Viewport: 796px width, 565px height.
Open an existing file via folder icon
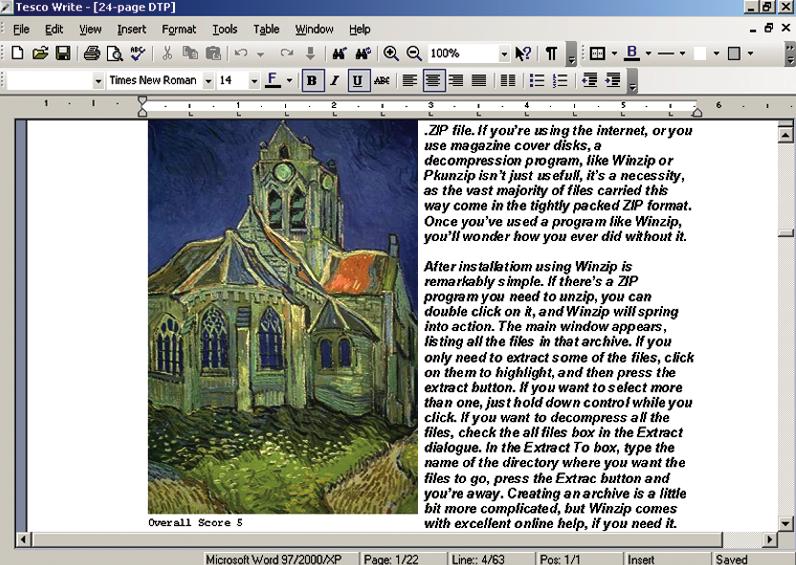40,53
